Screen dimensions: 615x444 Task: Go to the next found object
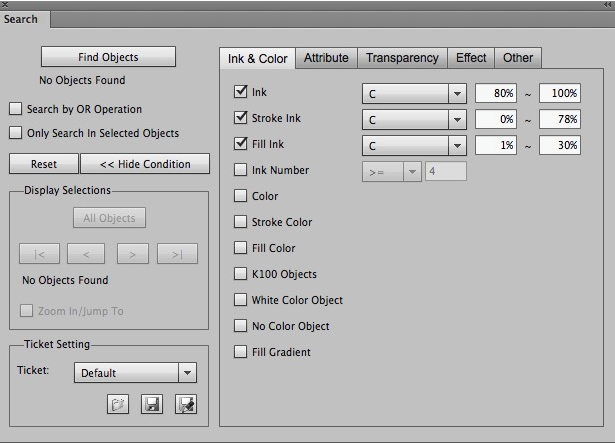pos(133,254)
